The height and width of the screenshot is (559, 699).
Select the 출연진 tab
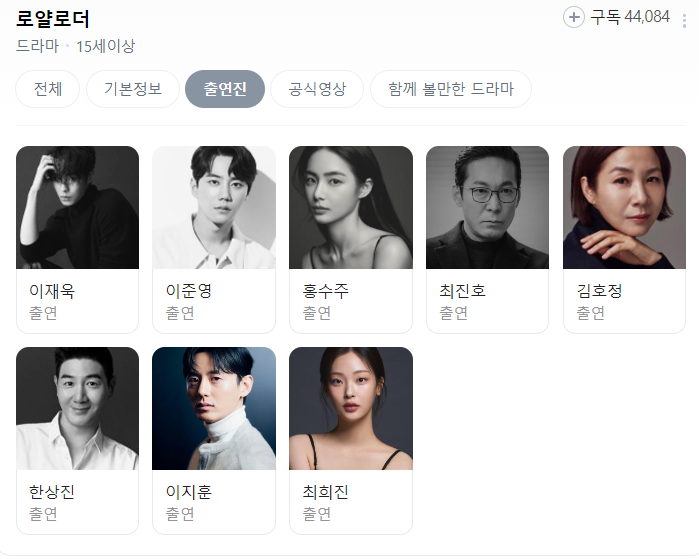pyautogui.click(x=225, y=89)
